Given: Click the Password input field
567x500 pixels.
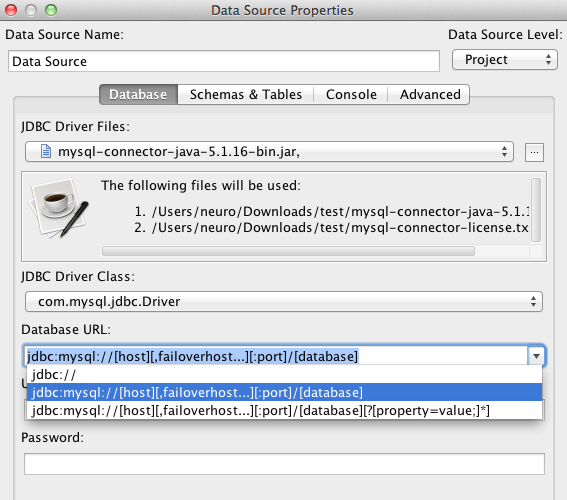Looking at the screenshot, I should (284, 464).
